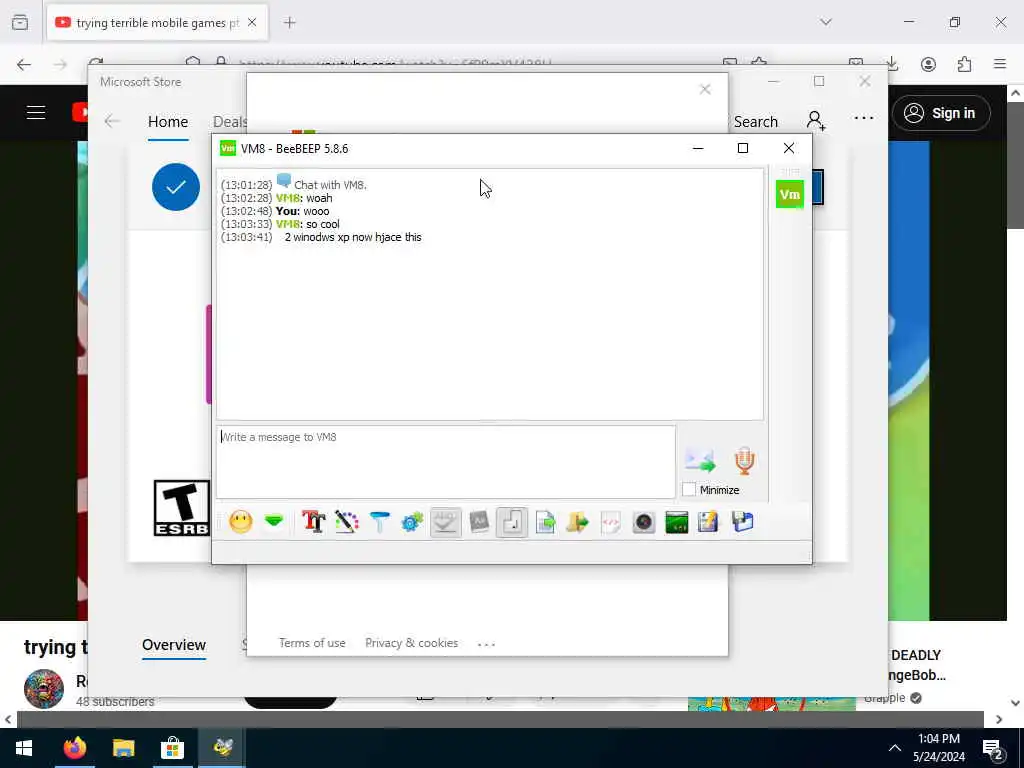Select the Overview tab in Microsoft Store
The height and width of the screenshot is (768, 1024).
pyautogui.click(x=174, y=645)
